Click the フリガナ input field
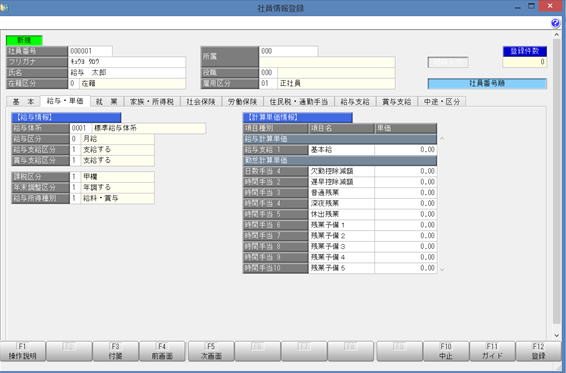The image size is (566, 373). 127,62
